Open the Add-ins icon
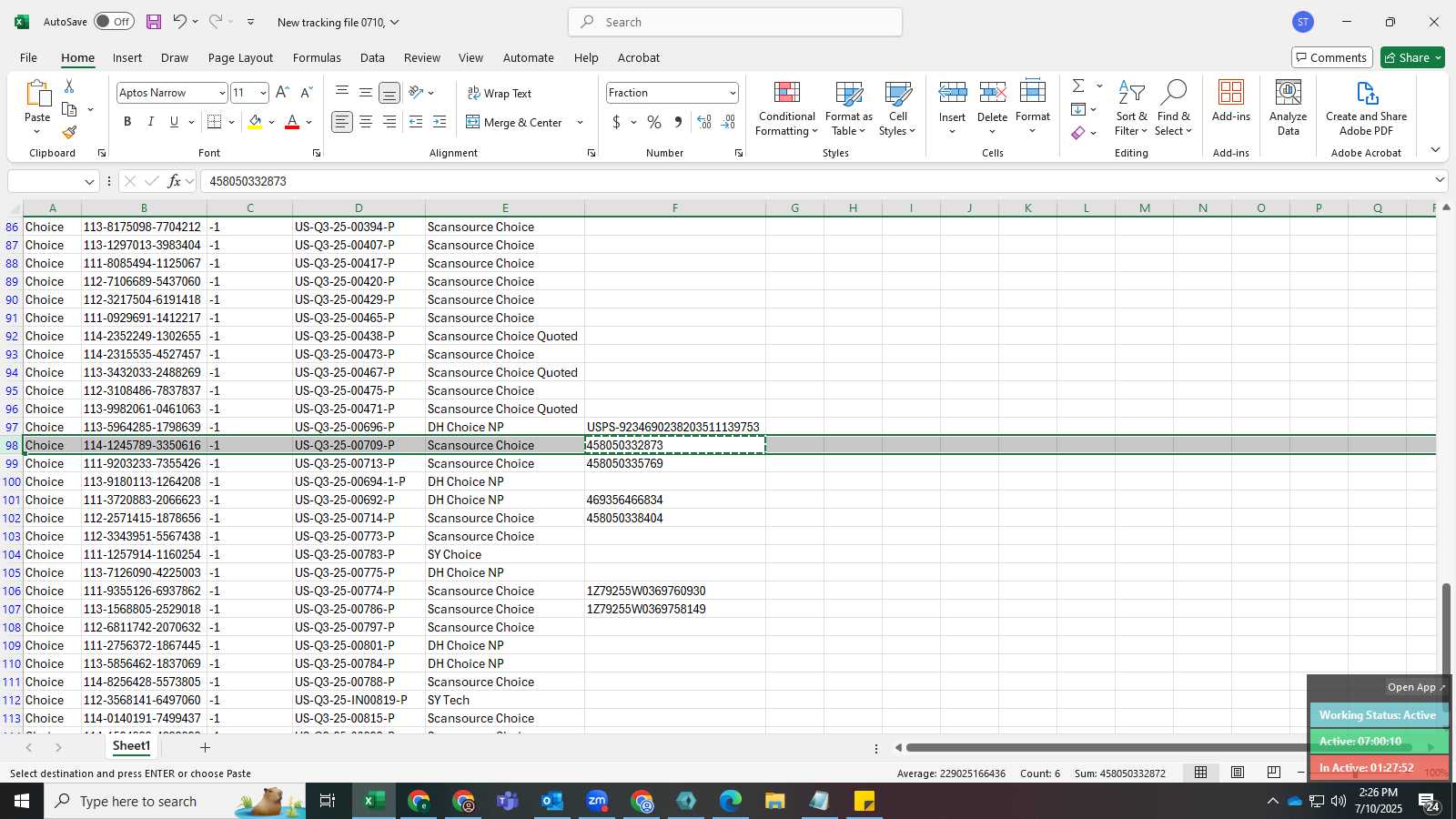1456x819 pixels. 1231,102
